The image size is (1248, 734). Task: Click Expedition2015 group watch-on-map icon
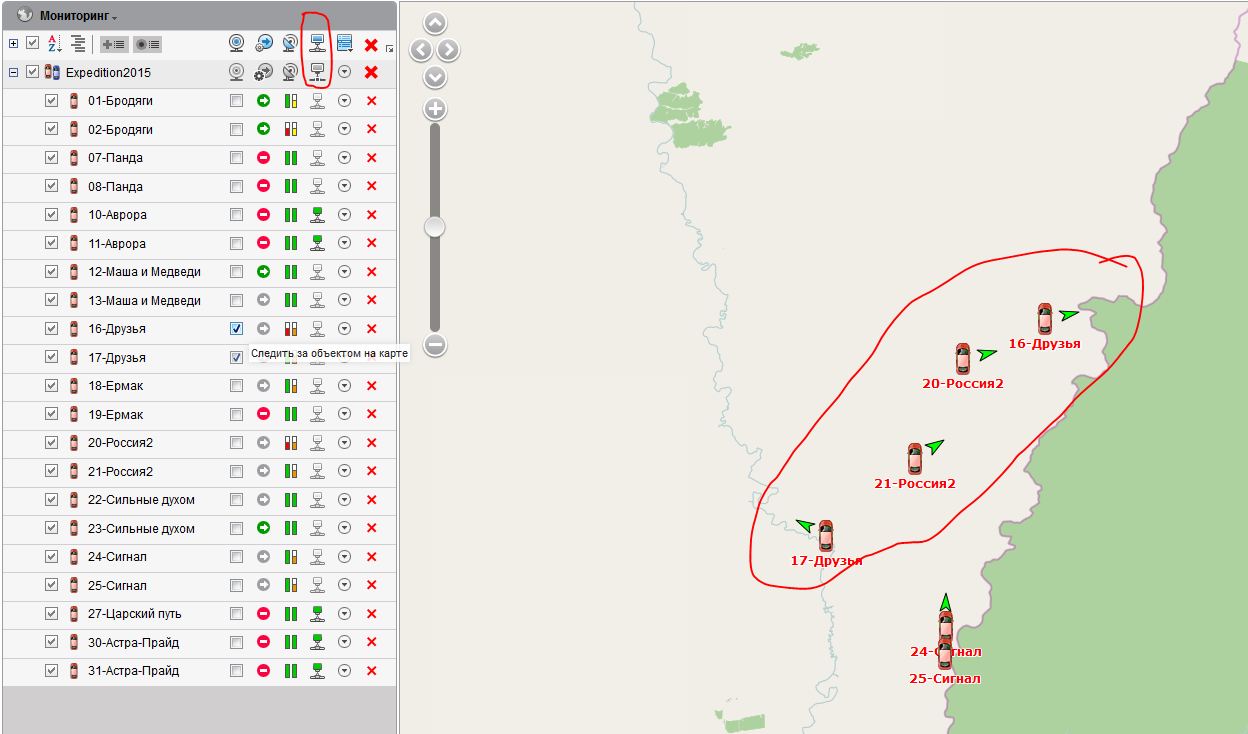236,72
